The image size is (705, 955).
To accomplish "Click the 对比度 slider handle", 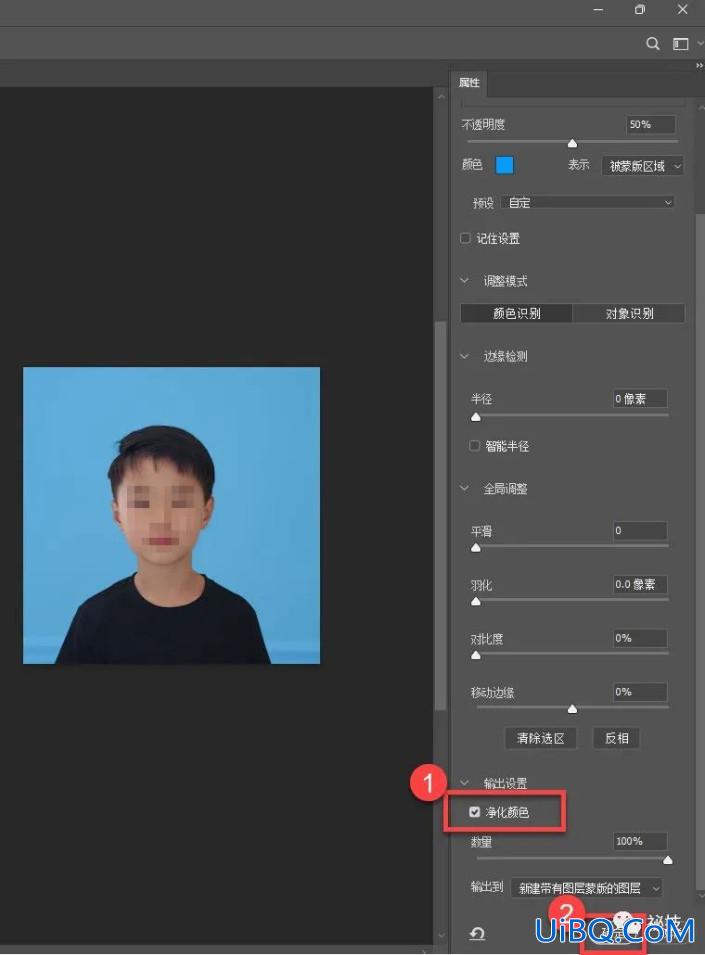I will [x=476, y=655].
